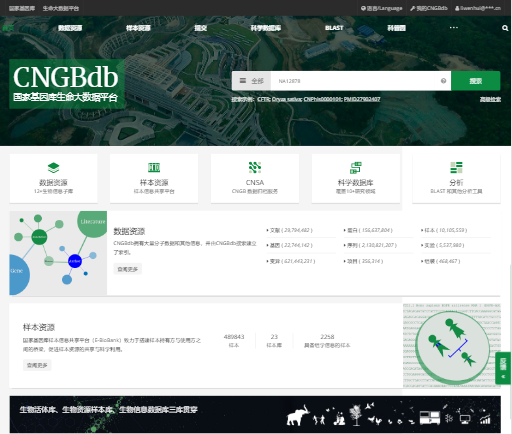Screen dimensions: 512x434
Task: Open the three-dots more menu in navigation
Action: [454, 28]
